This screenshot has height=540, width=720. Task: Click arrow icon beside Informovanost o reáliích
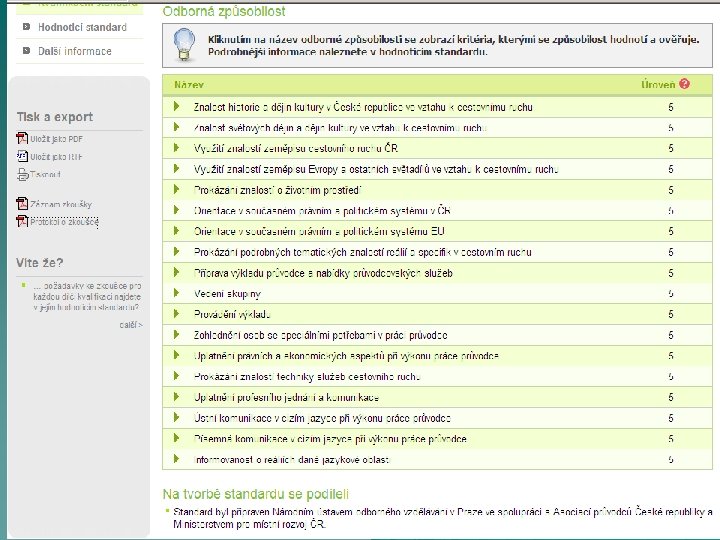click(x=177, y=459)
